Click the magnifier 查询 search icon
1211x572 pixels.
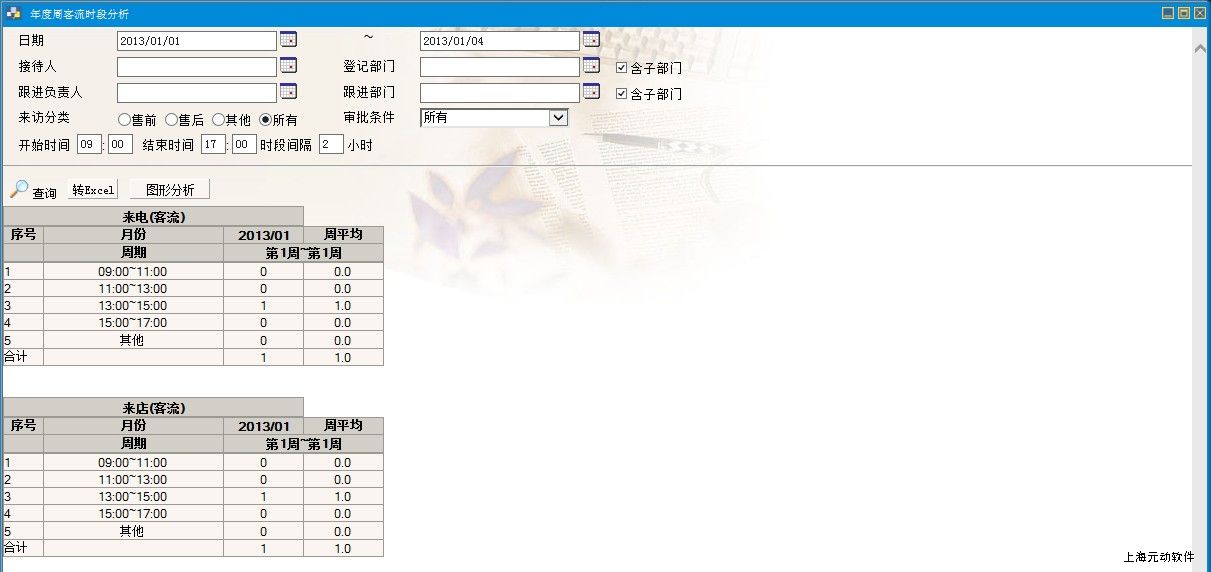20,189
